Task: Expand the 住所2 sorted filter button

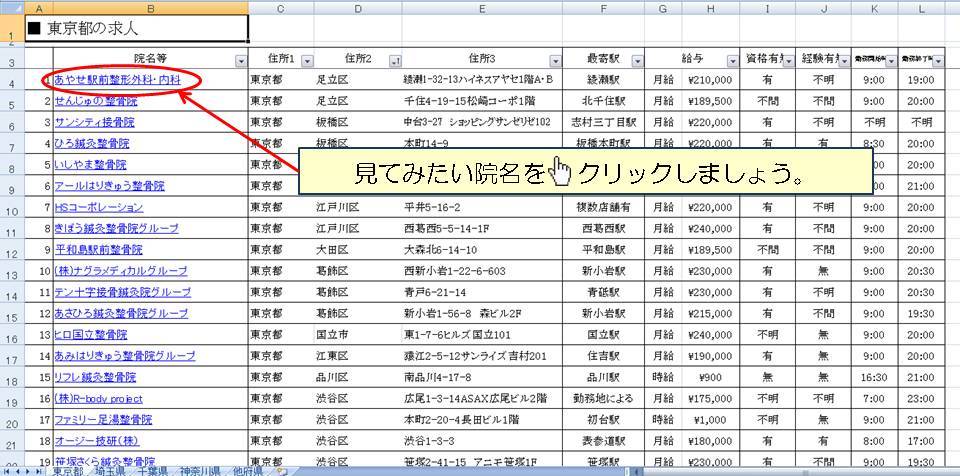Action: point(395,61)
